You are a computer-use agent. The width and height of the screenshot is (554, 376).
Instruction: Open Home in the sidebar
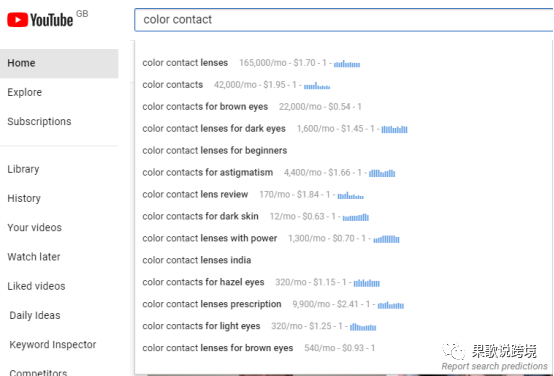59,63
